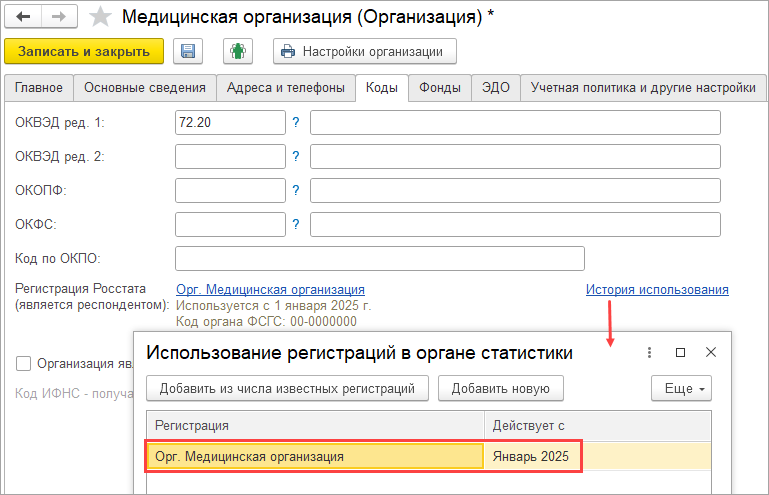Open the help question mark for ОКФС
Viewport: 769px width, 495px height.
click(296, 224)
